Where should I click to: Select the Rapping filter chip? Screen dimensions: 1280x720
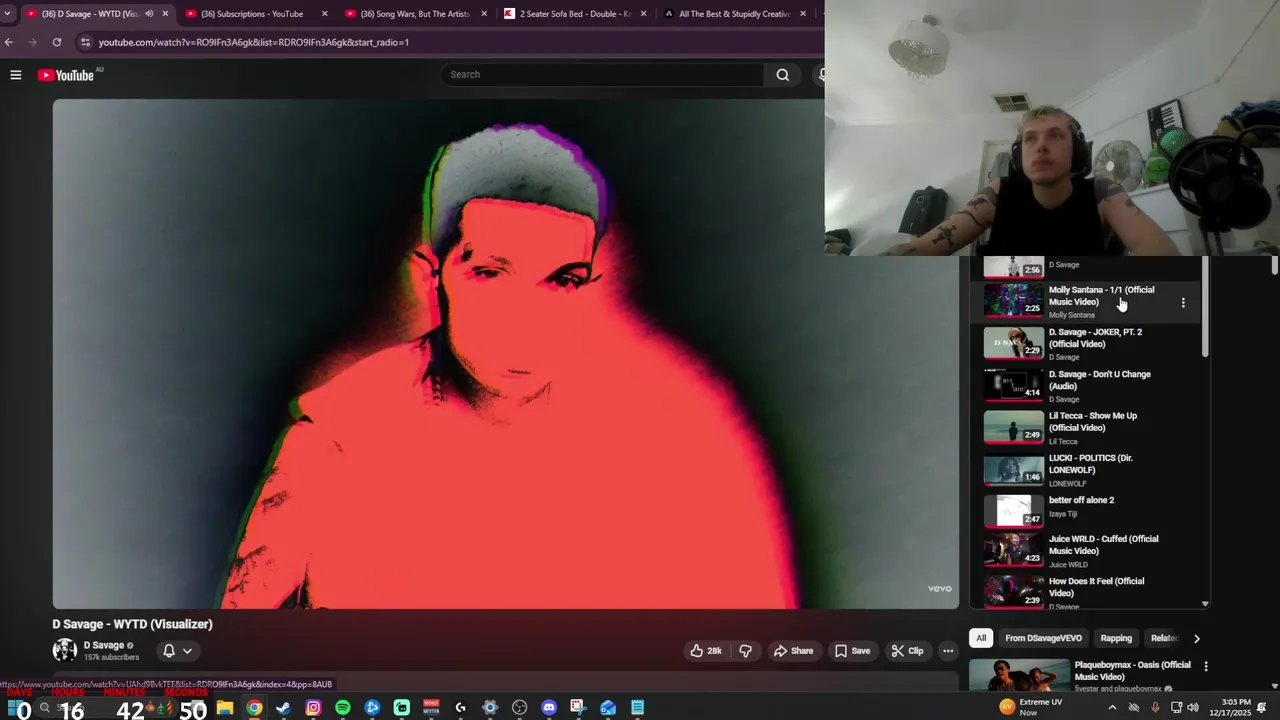[x=1116, y=638]
